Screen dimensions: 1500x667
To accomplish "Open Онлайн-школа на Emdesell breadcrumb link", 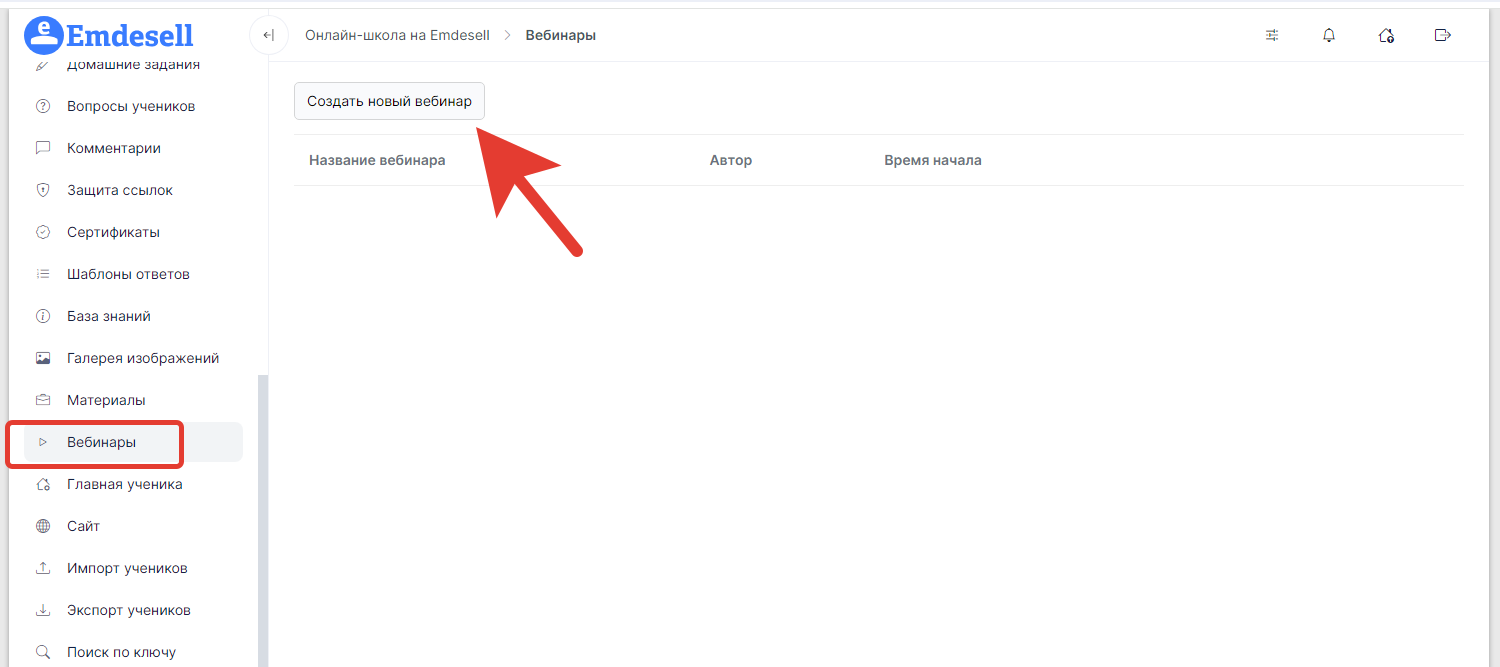I will pos(397,36).
